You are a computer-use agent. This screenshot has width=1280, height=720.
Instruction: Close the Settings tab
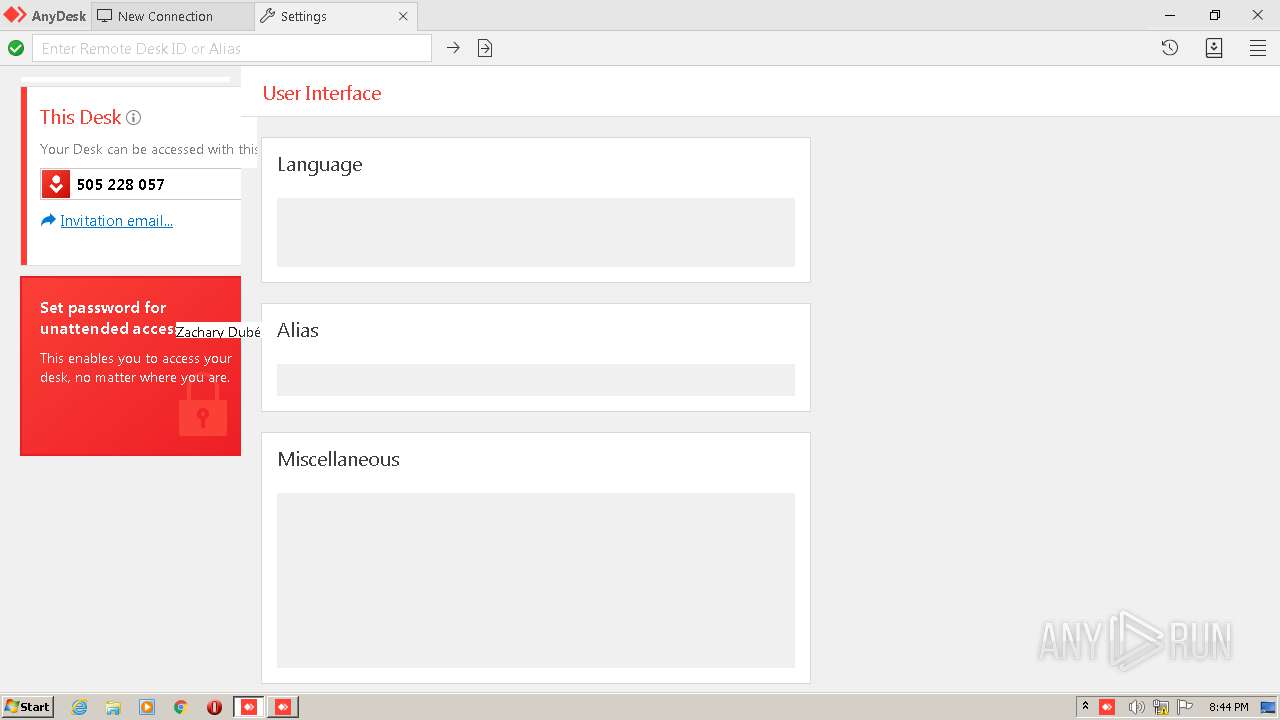[403, 16]
